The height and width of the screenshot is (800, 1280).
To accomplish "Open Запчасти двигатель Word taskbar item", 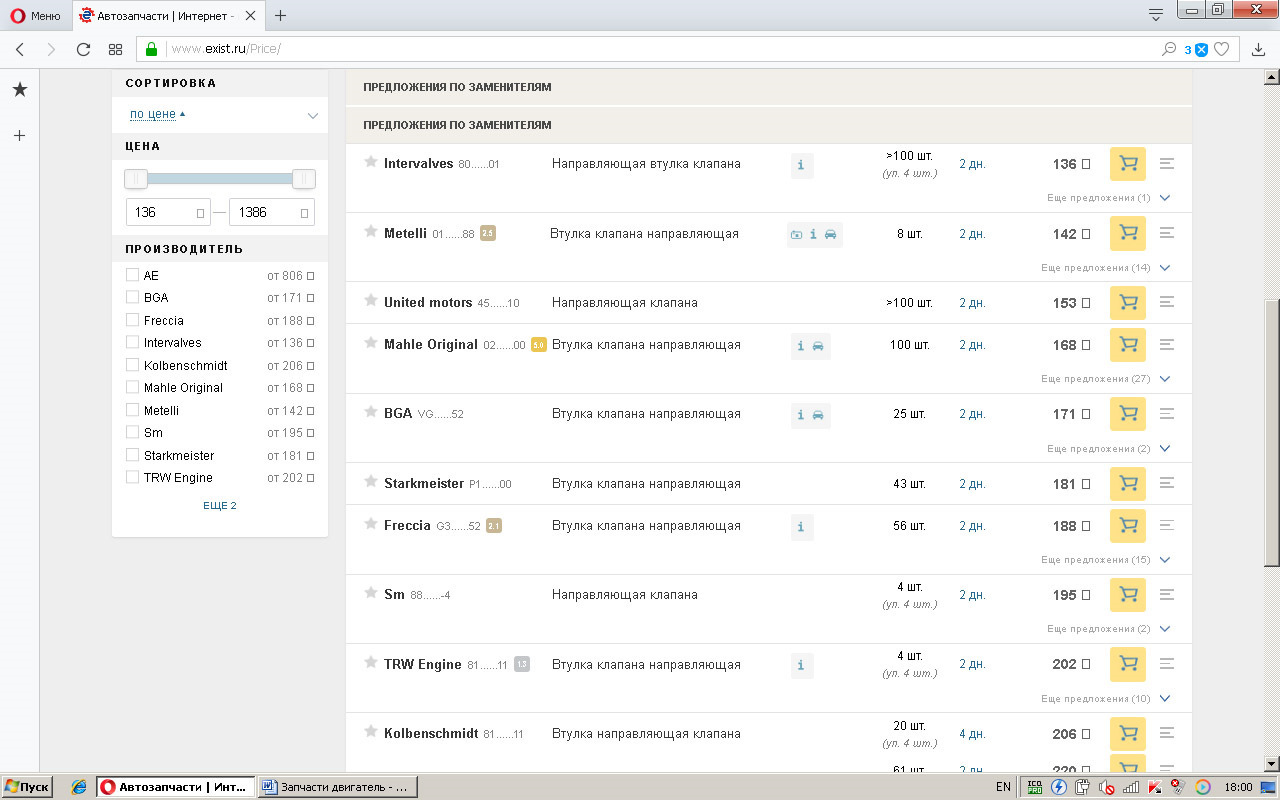I will point(337,787).
